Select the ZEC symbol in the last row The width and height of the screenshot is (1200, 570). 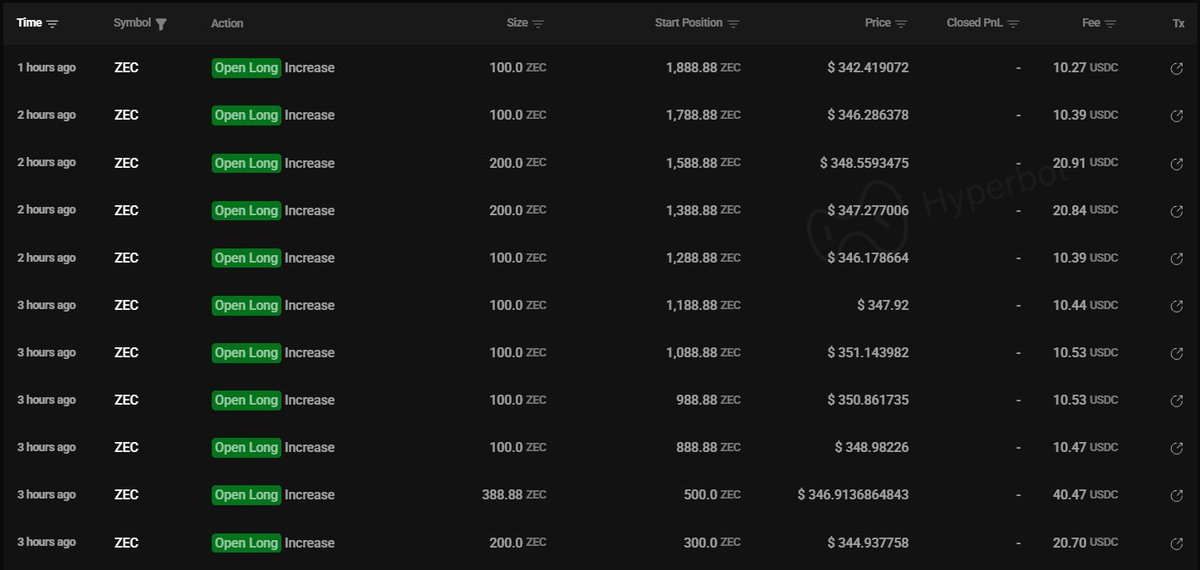coord(126,543)
